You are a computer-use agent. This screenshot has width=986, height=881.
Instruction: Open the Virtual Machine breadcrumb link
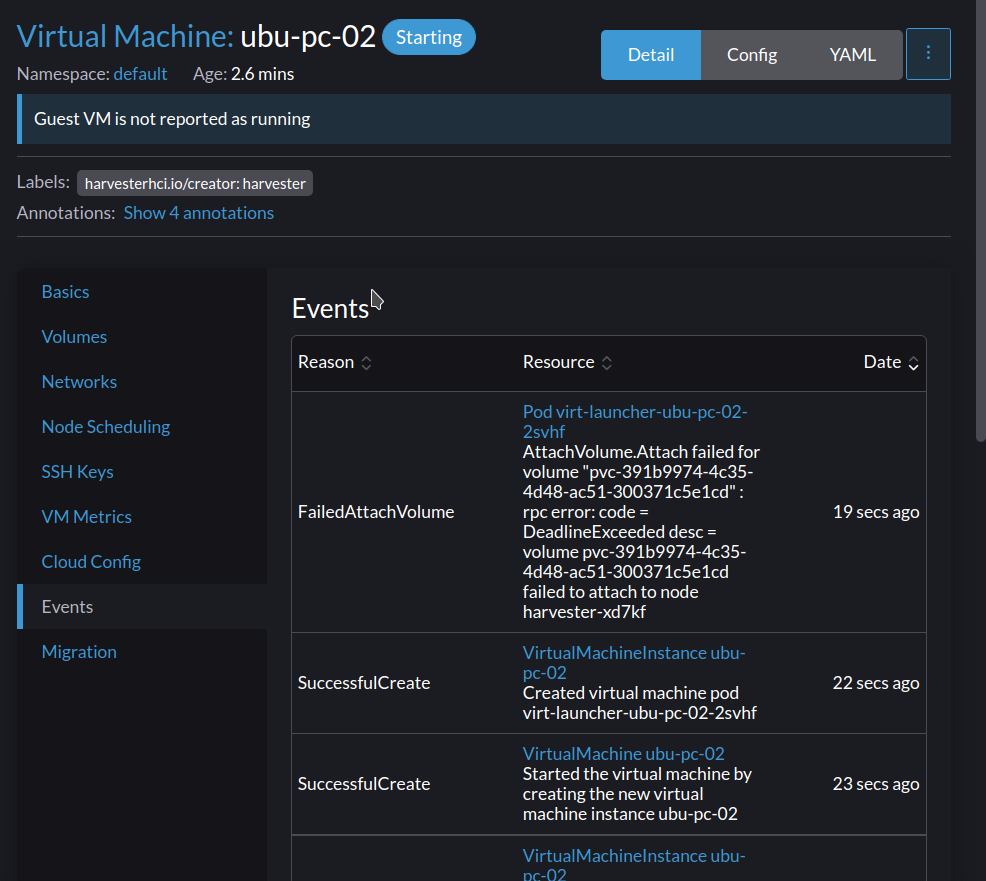pyautogui.click(x=125, y=36)
